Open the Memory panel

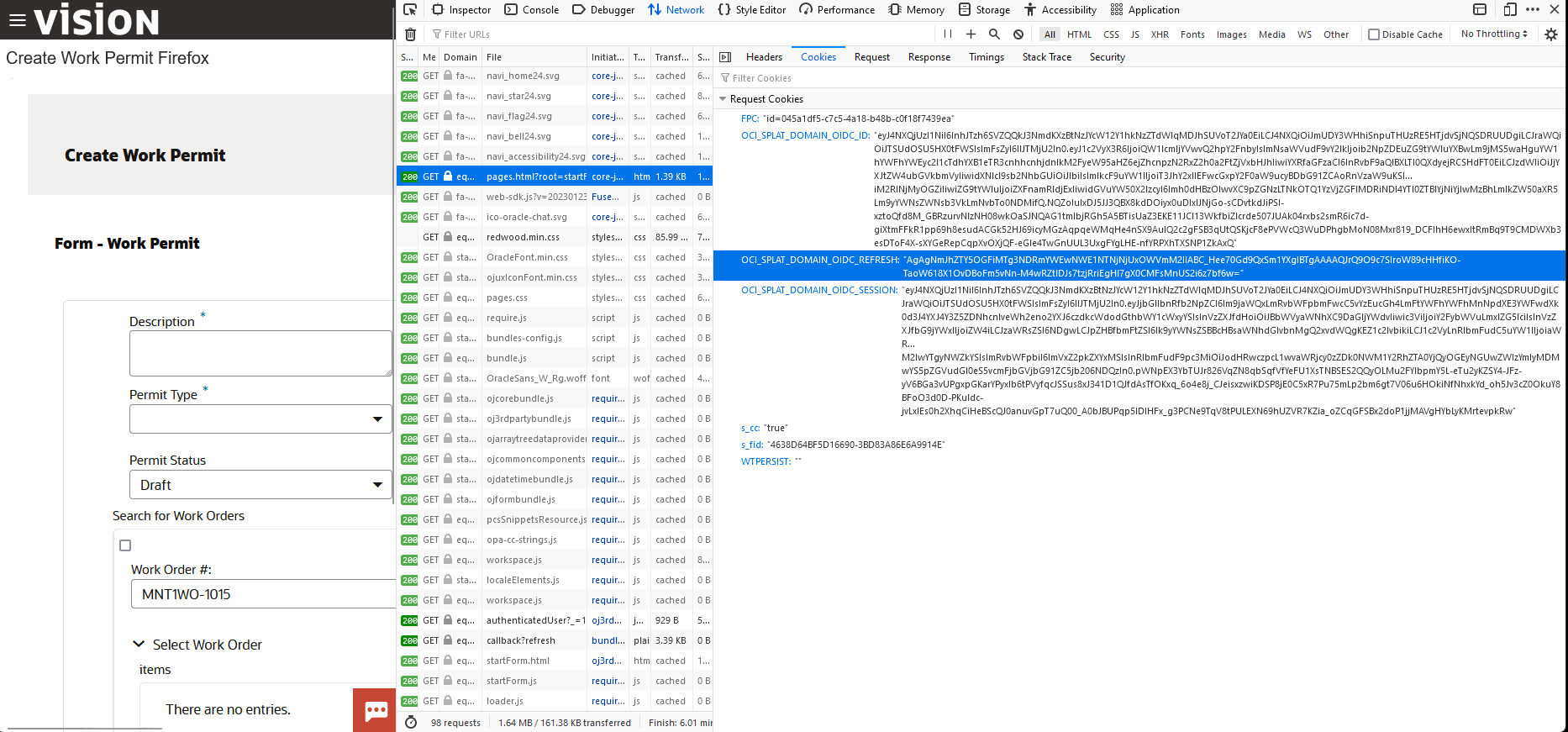tap(917, 10)
